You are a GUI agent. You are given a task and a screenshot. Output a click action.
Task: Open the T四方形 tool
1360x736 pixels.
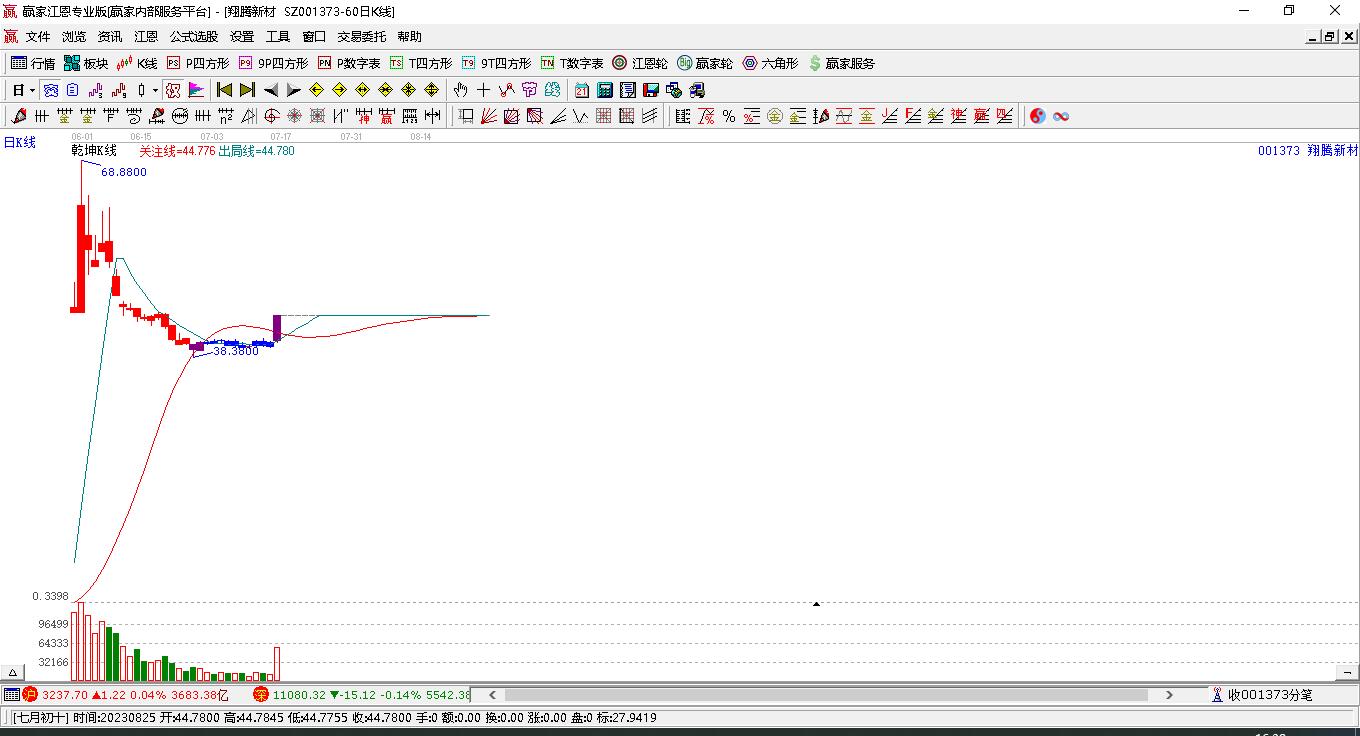tap(421, 63)
